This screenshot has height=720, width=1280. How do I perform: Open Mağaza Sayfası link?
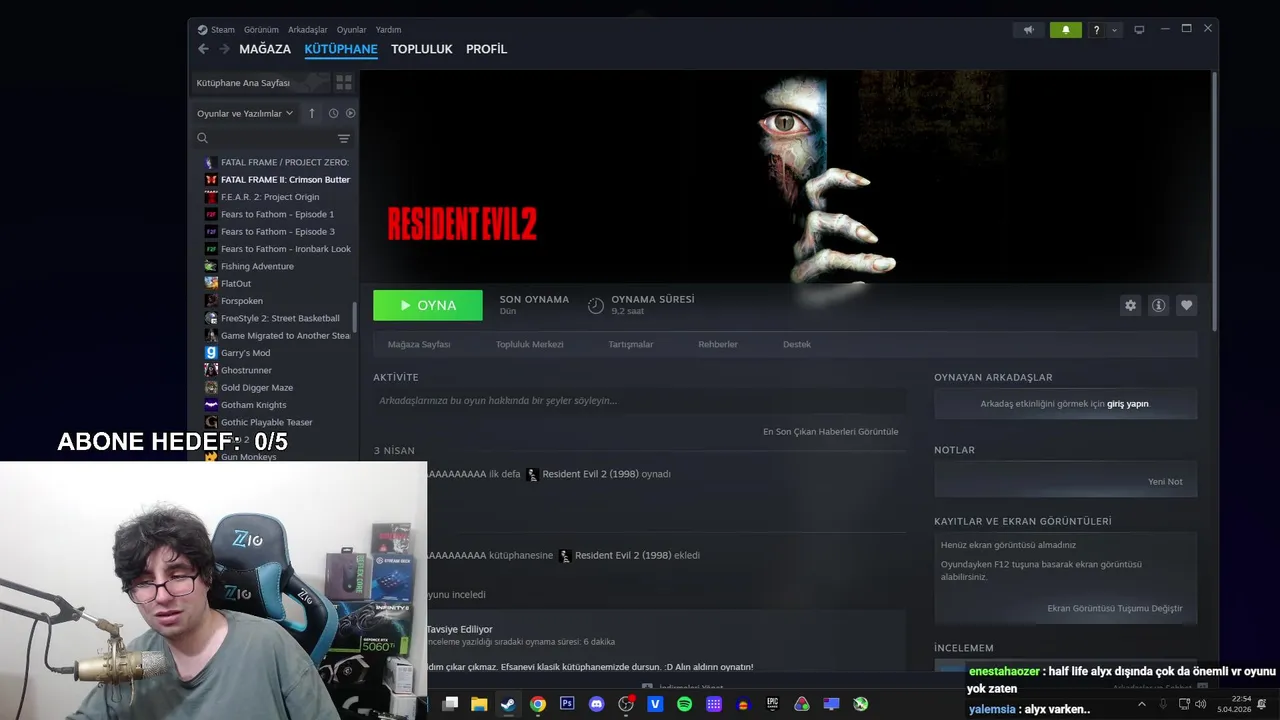(x=419, y=344)
